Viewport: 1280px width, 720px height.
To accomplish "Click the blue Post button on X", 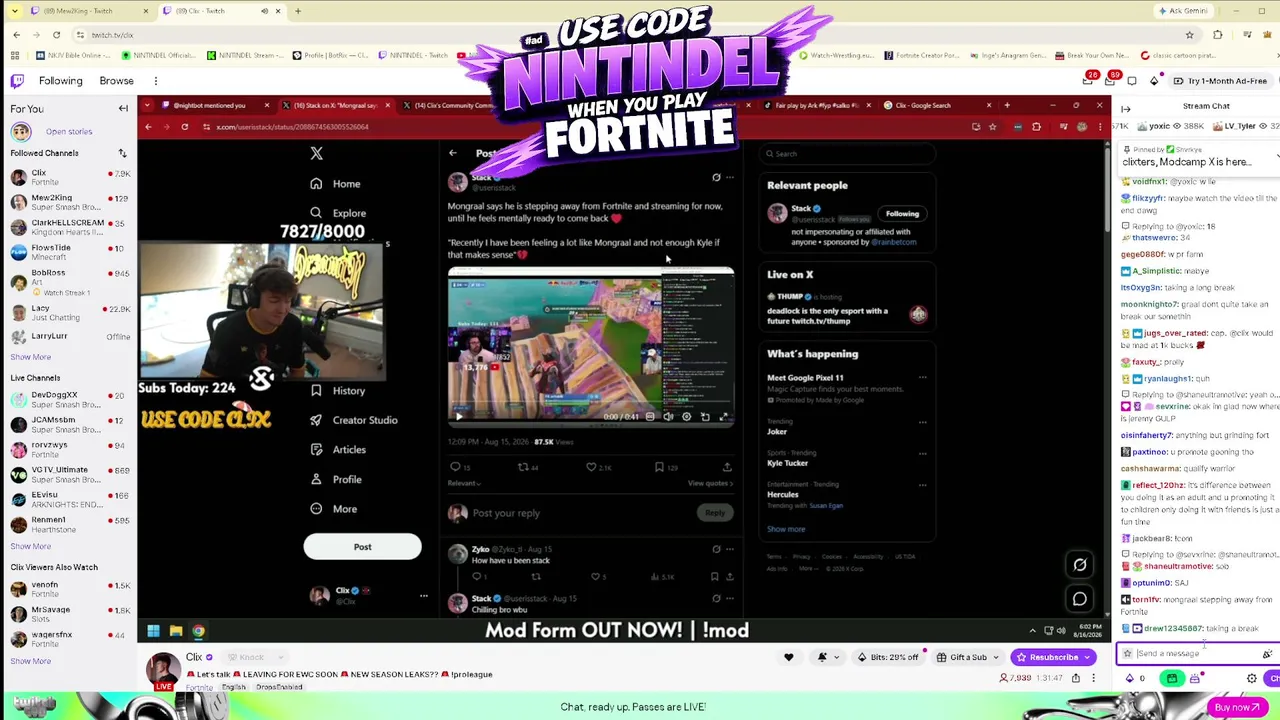I will coord(362,547).
